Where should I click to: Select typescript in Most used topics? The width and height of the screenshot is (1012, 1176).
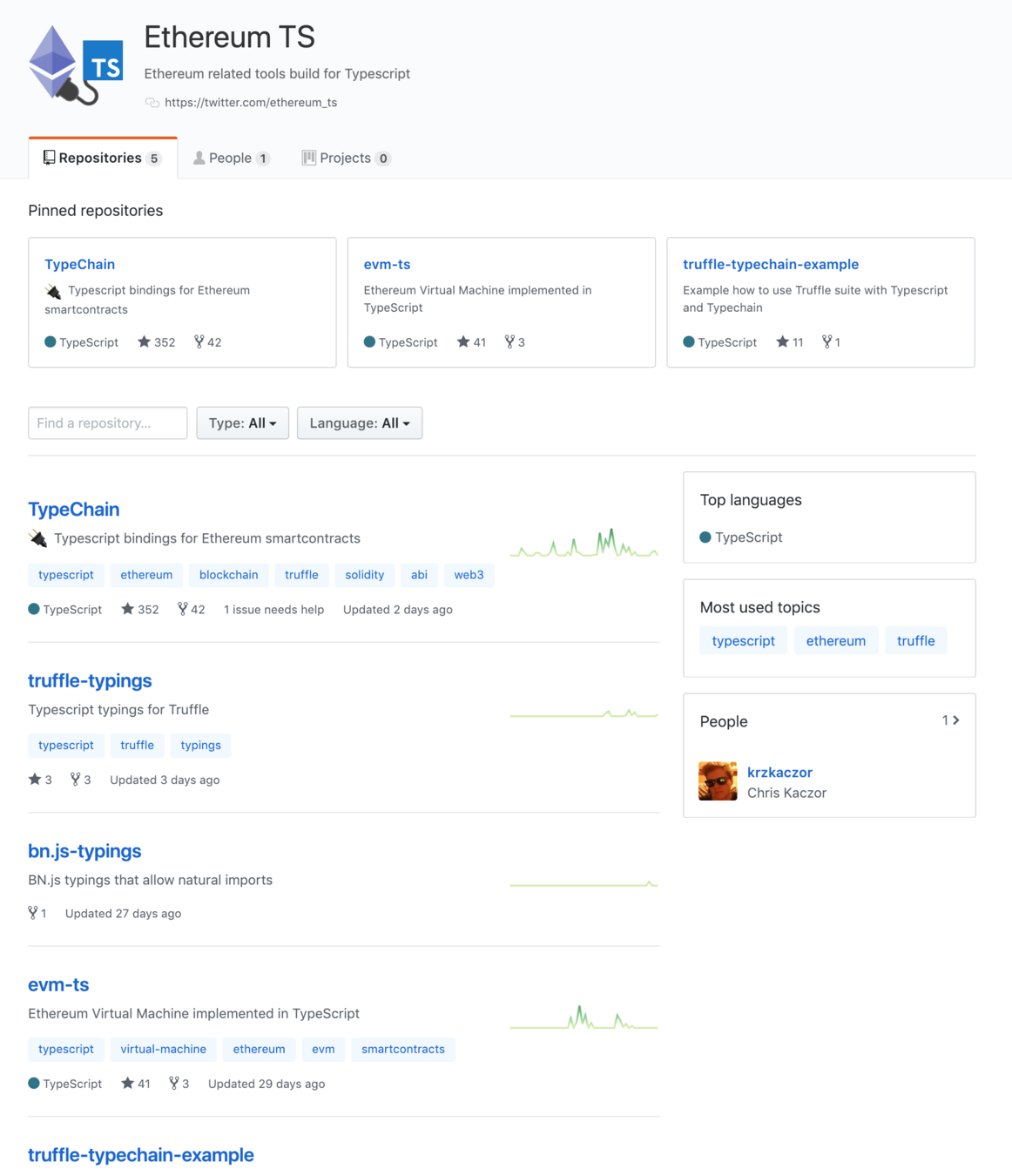[744, 641]
